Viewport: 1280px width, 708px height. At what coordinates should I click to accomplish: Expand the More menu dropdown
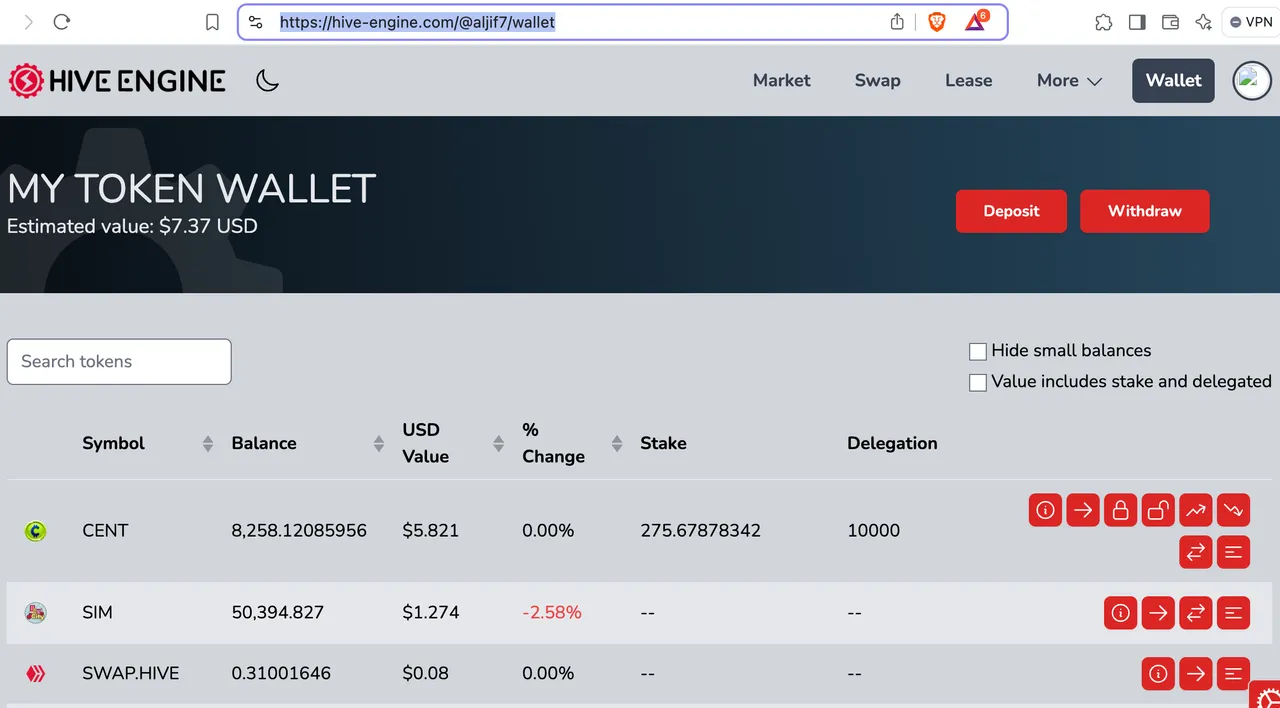coord(1069,81)
